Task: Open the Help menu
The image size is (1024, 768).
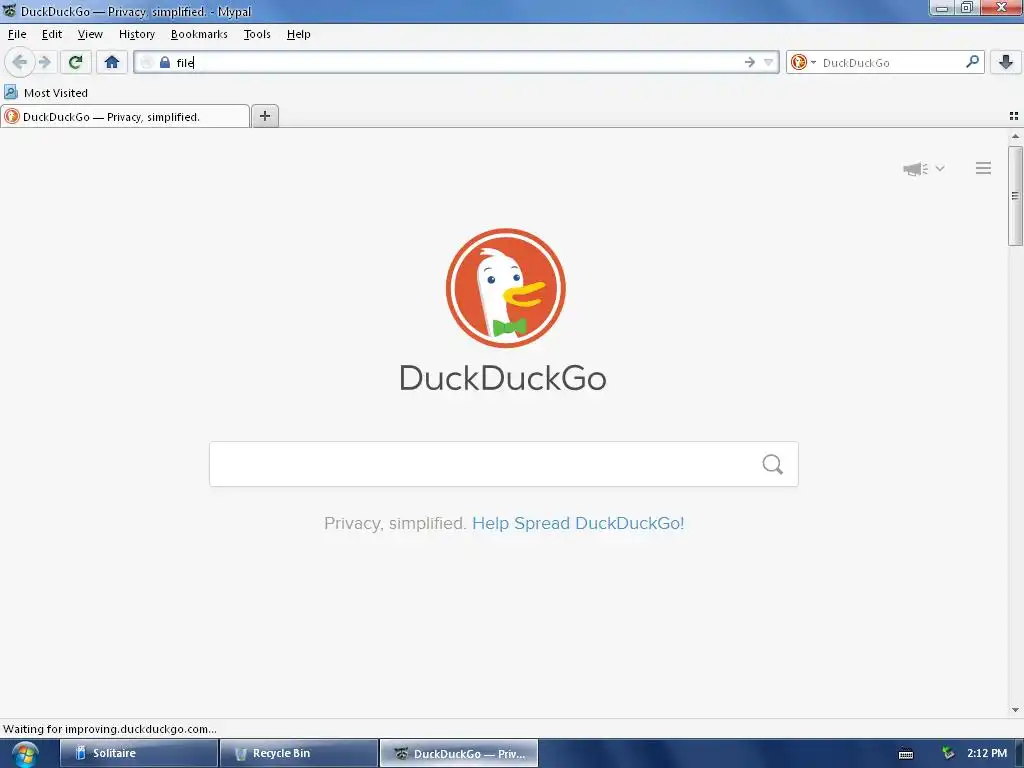Action: pyautogui.click(x=298, y=34)
